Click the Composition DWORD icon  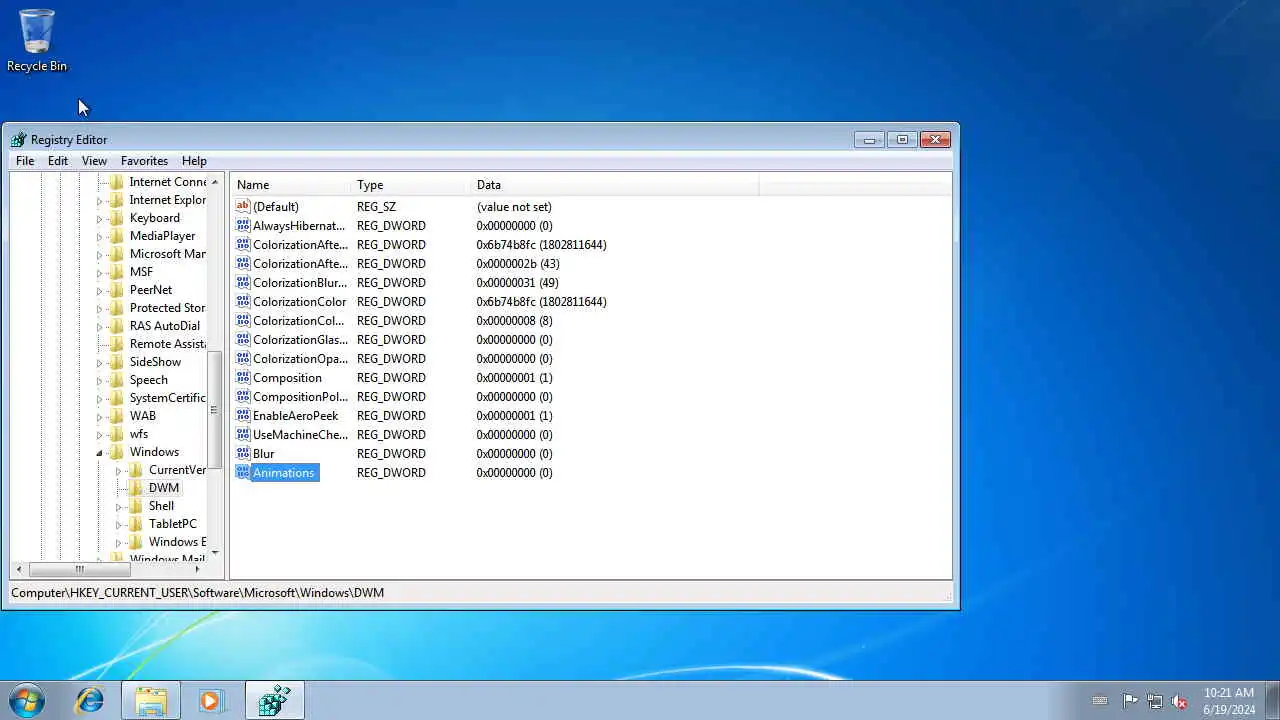tap(242, 378)
